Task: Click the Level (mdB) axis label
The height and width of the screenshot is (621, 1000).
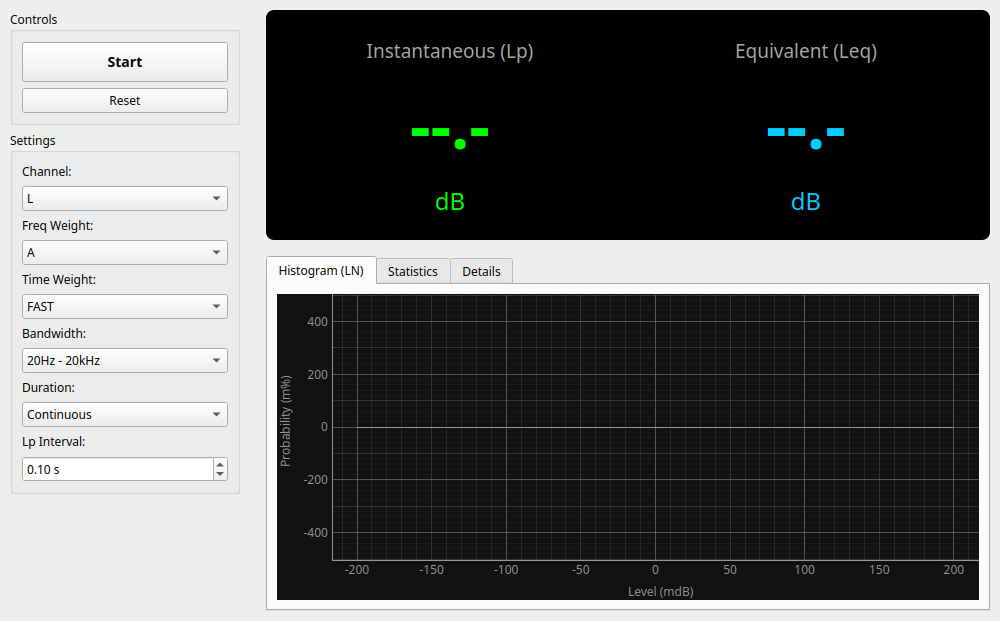Action: coord(660,591)
